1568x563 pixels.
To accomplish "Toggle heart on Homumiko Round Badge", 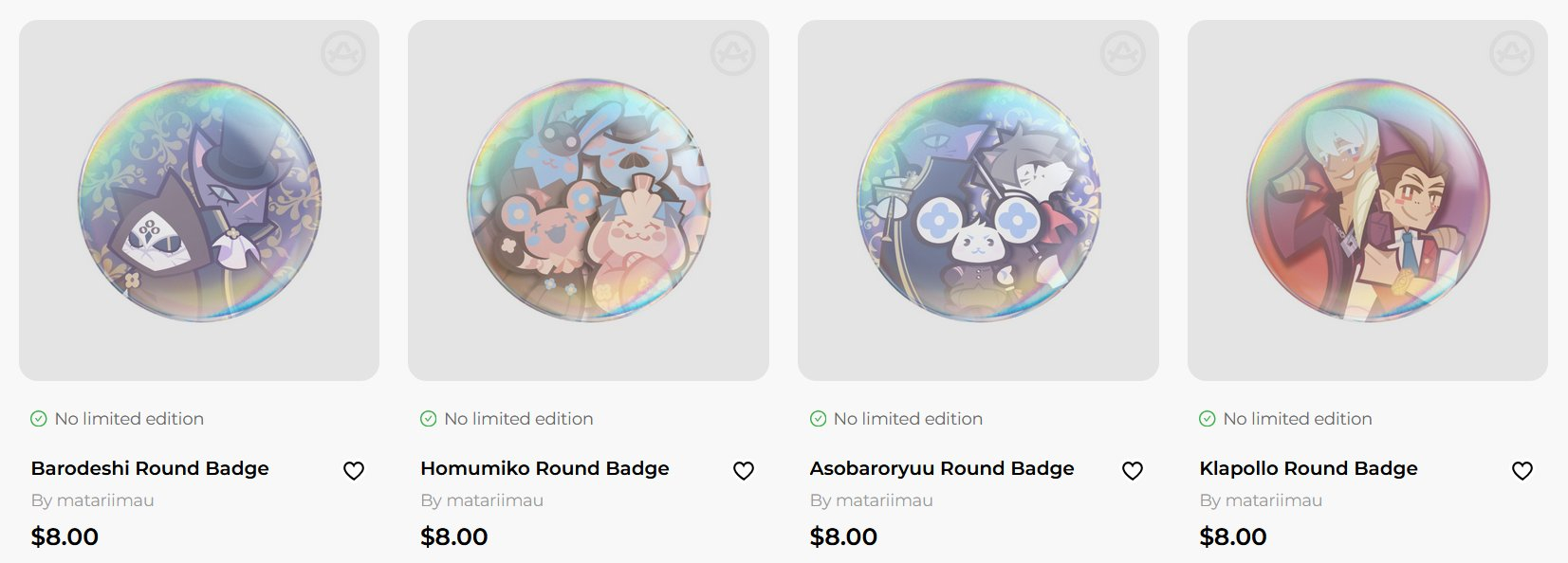I will (x=744, y=470).
